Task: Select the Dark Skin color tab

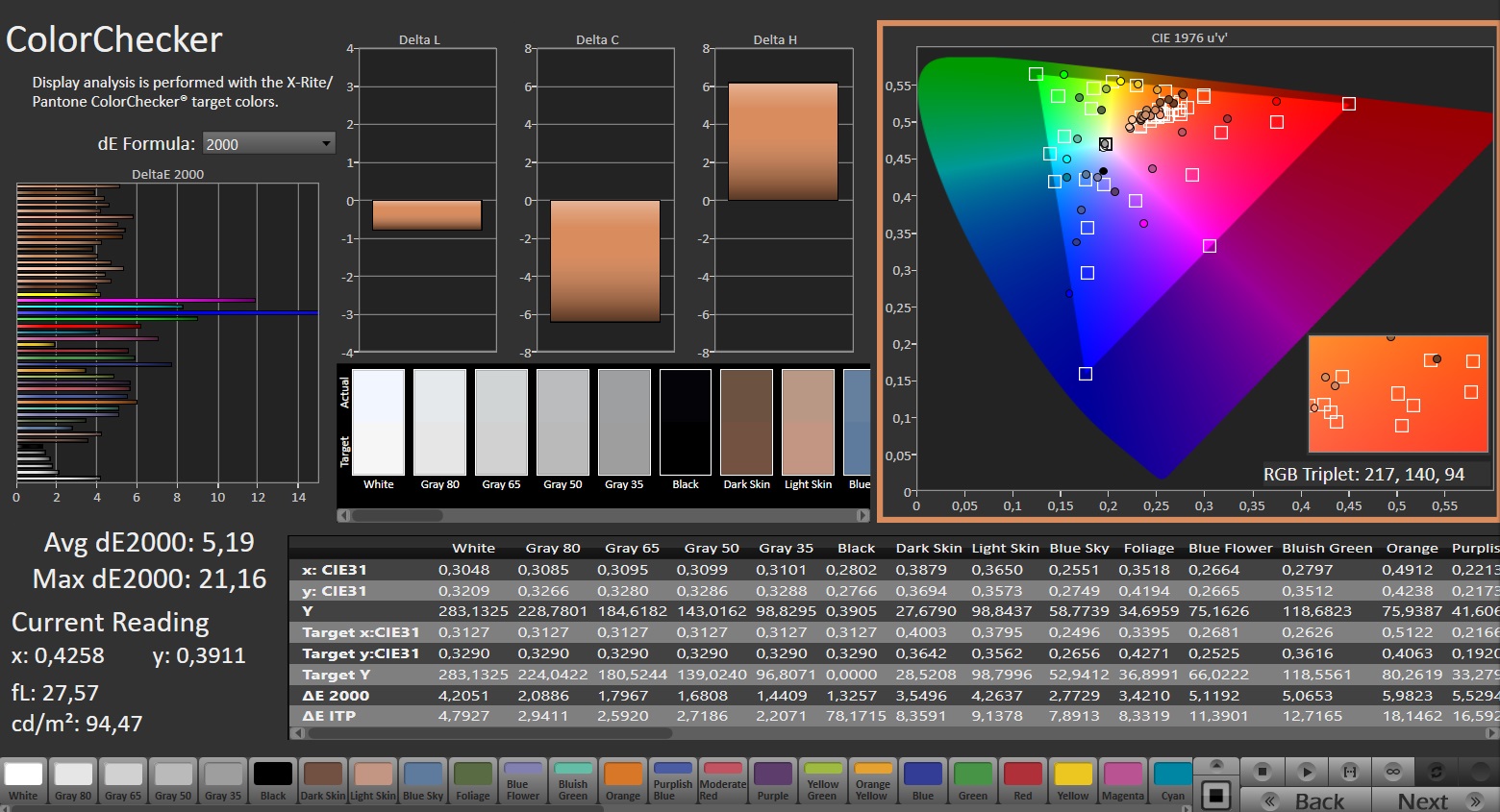Action: [323, 780]
